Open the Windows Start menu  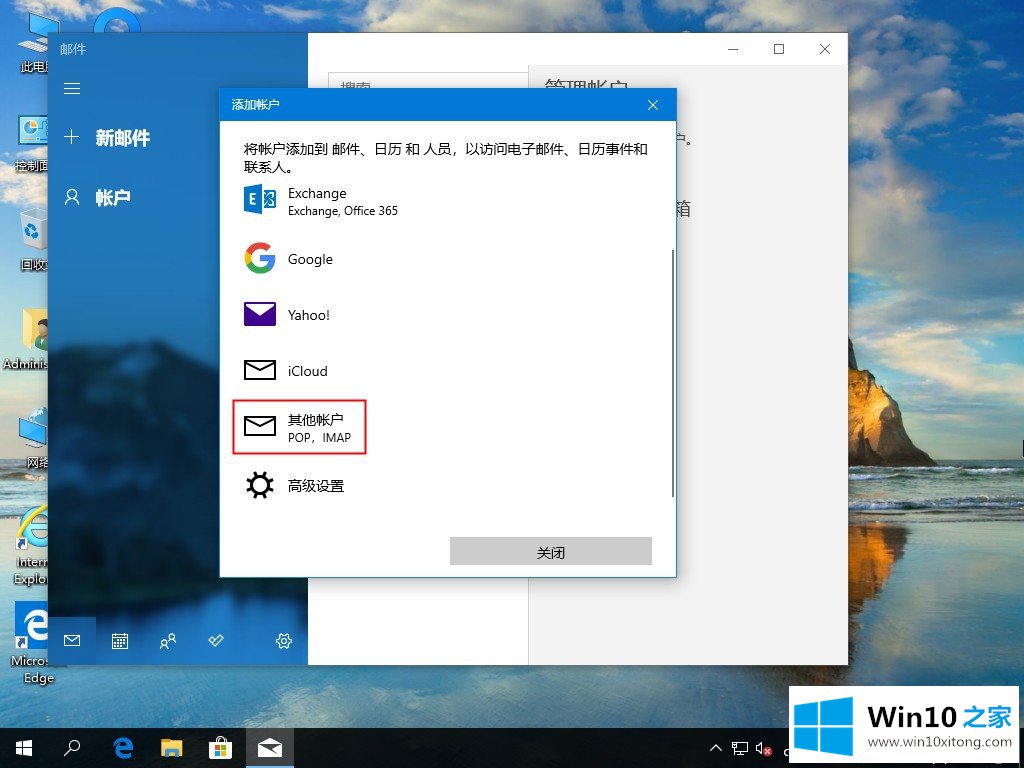coord(24,748)
